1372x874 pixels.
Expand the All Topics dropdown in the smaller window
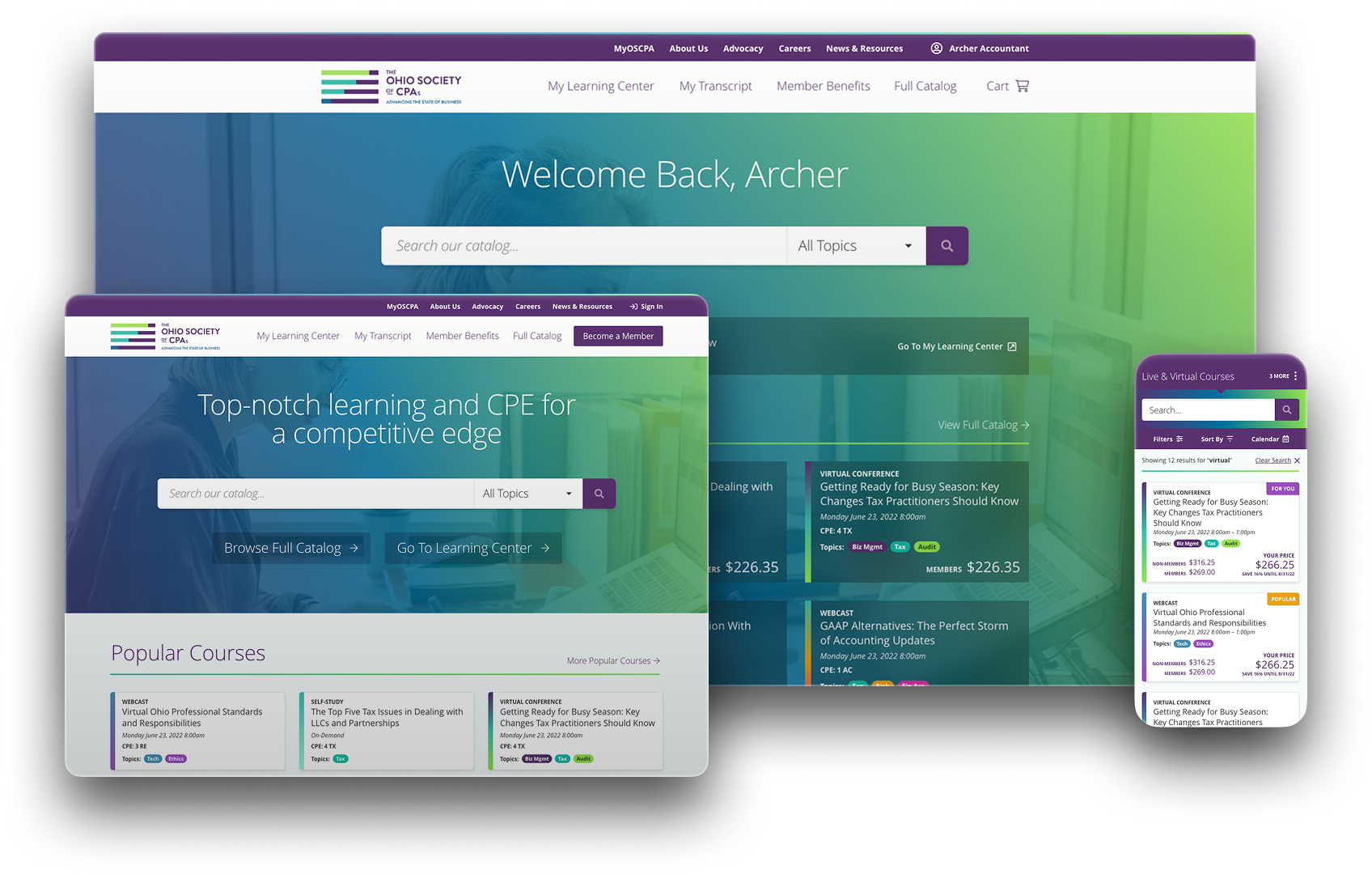tap(527, 494)
